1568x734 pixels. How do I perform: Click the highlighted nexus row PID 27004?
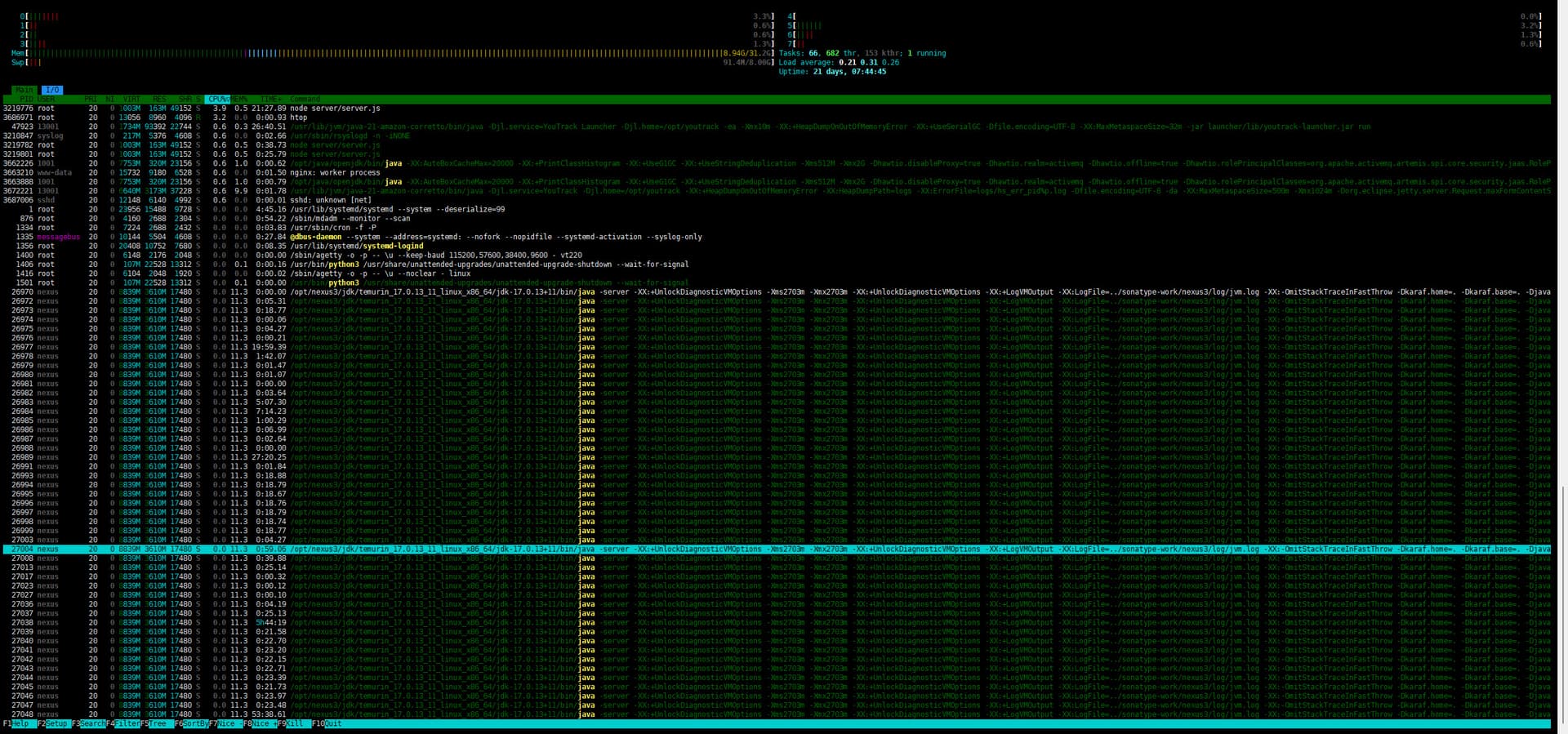[776, 549]
